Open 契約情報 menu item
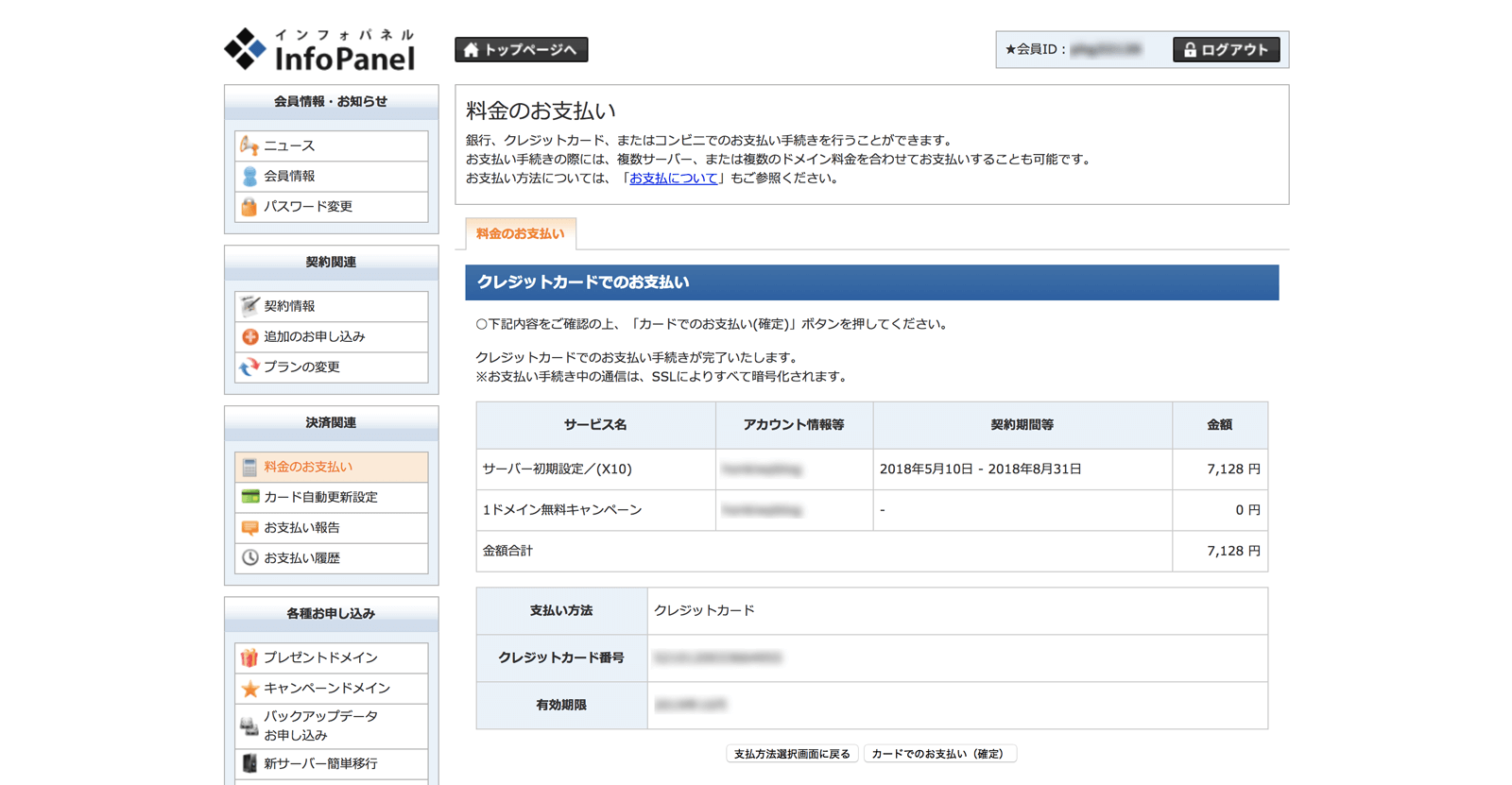 [x=332, y=306]
